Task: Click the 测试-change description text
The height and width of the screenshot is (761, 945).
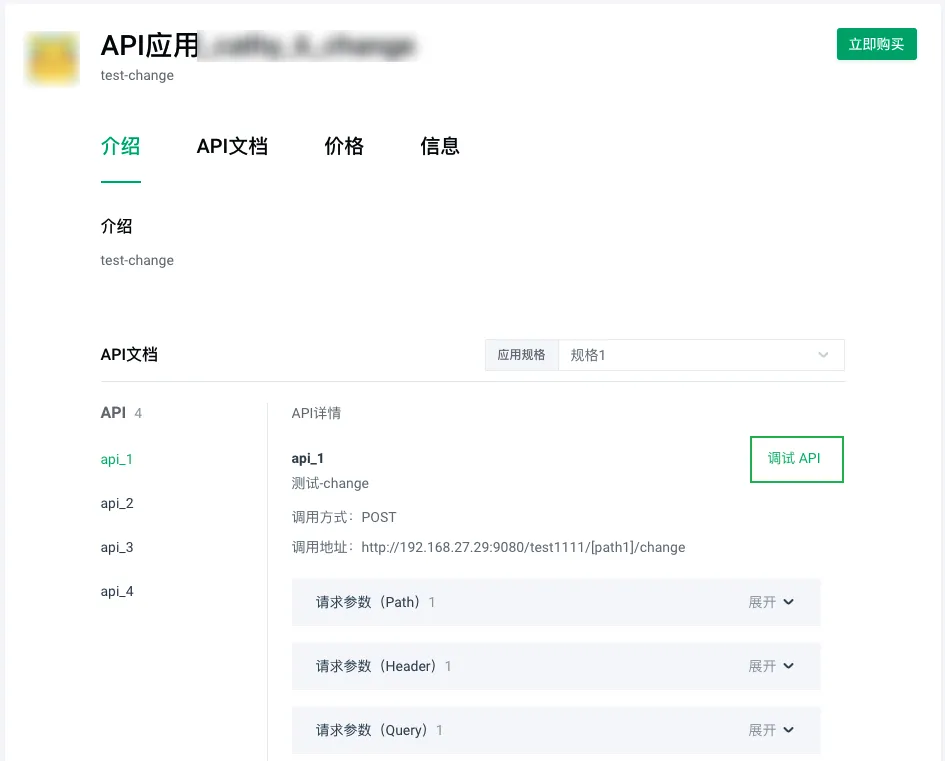Action: point(330,484)
